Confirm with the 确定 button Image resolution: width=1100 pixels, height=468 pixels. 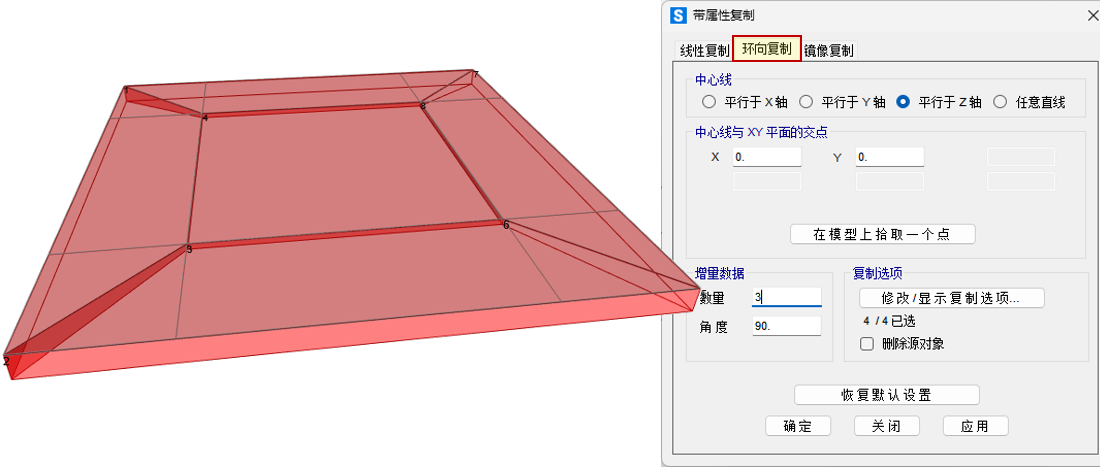[x=798, y=426]
